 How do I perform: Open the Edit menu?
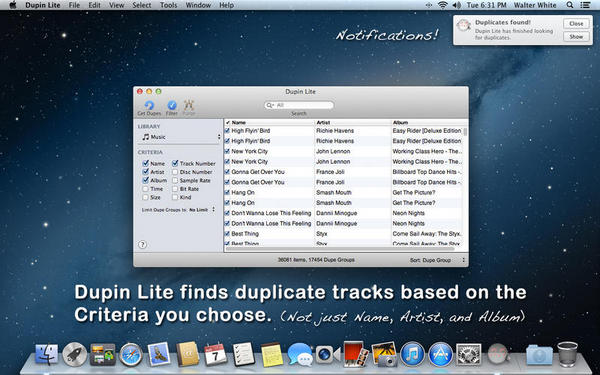95,5
